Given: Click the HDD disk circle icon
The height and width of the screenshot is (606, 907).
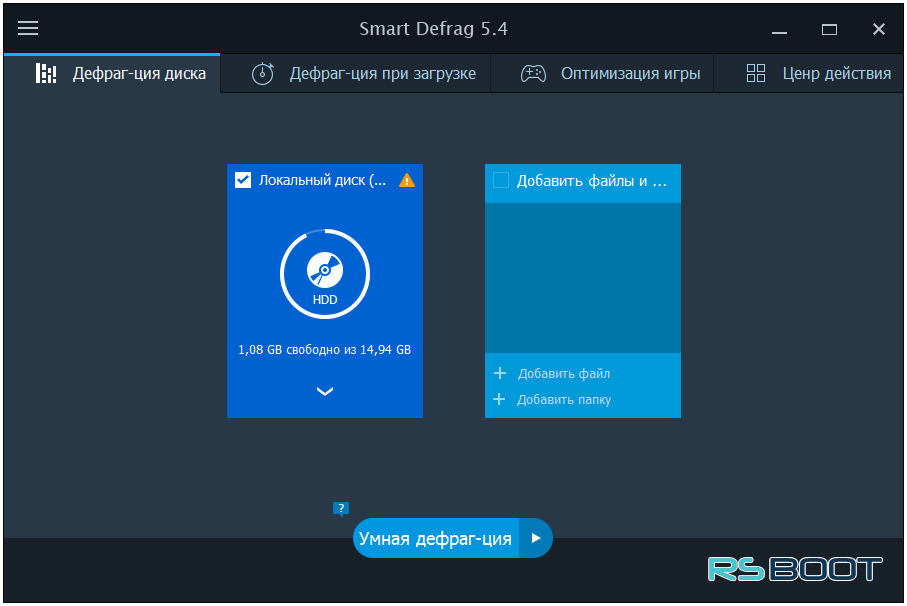Looking at the screenshot, I should coord(325,273).
